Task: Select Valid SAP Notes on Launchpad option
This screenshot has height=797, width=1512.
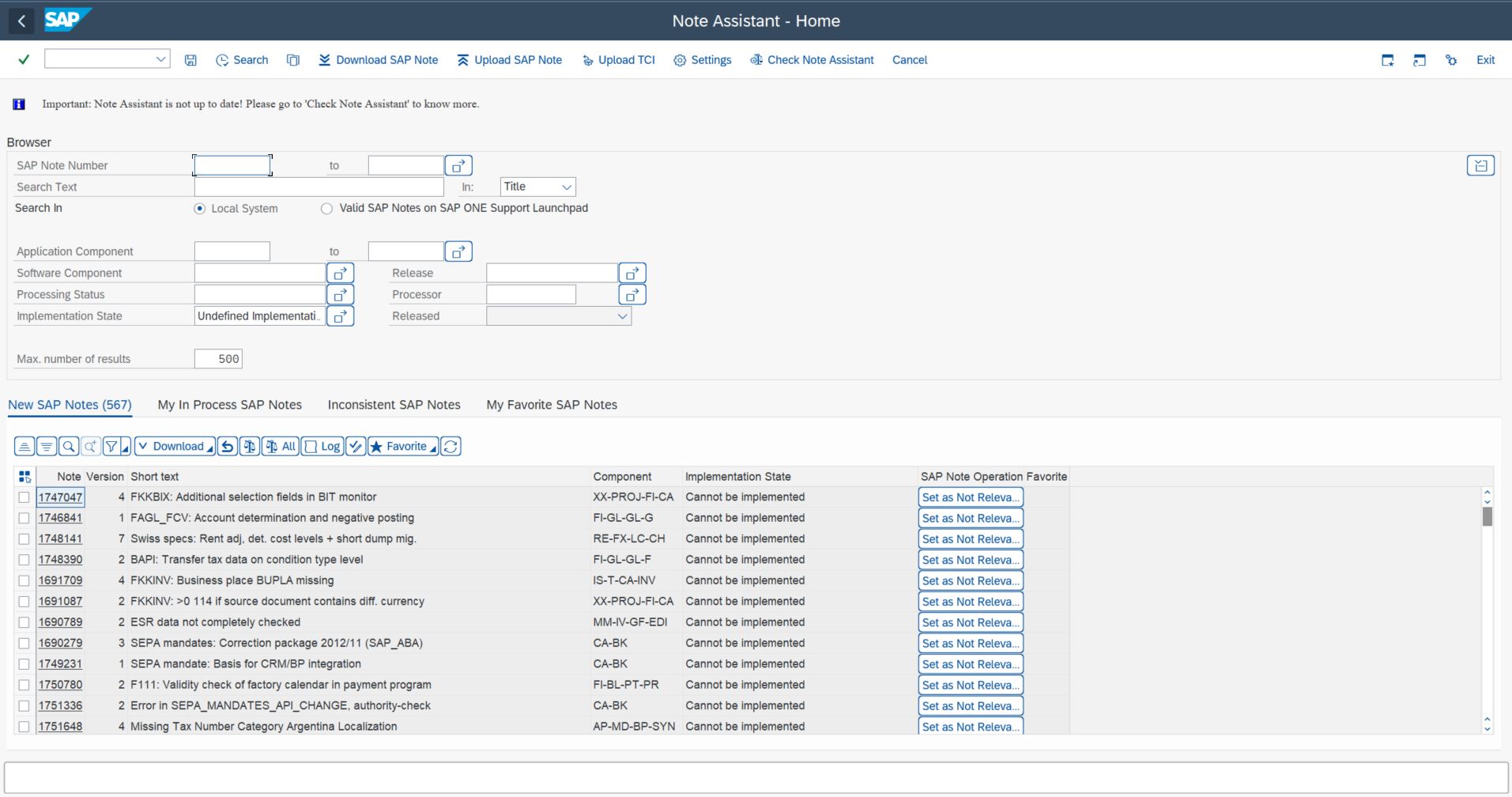Action: 326,209
